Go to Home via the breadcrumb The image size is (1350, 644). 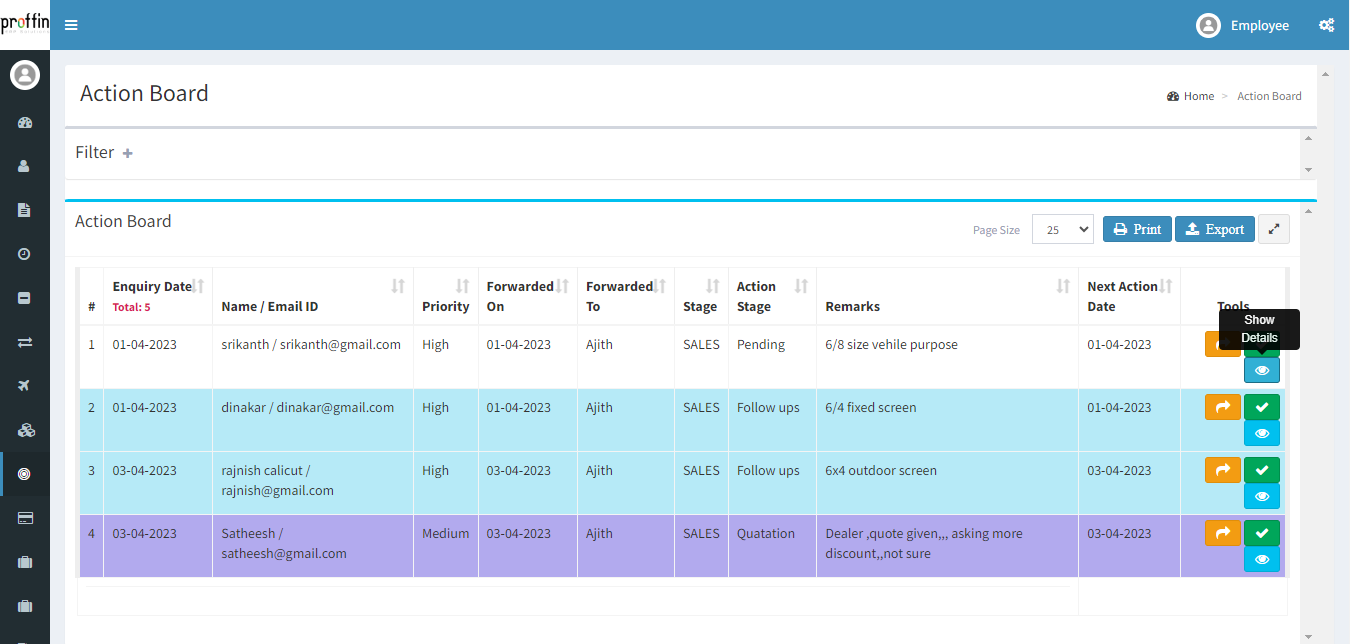tap(1190, 96)
